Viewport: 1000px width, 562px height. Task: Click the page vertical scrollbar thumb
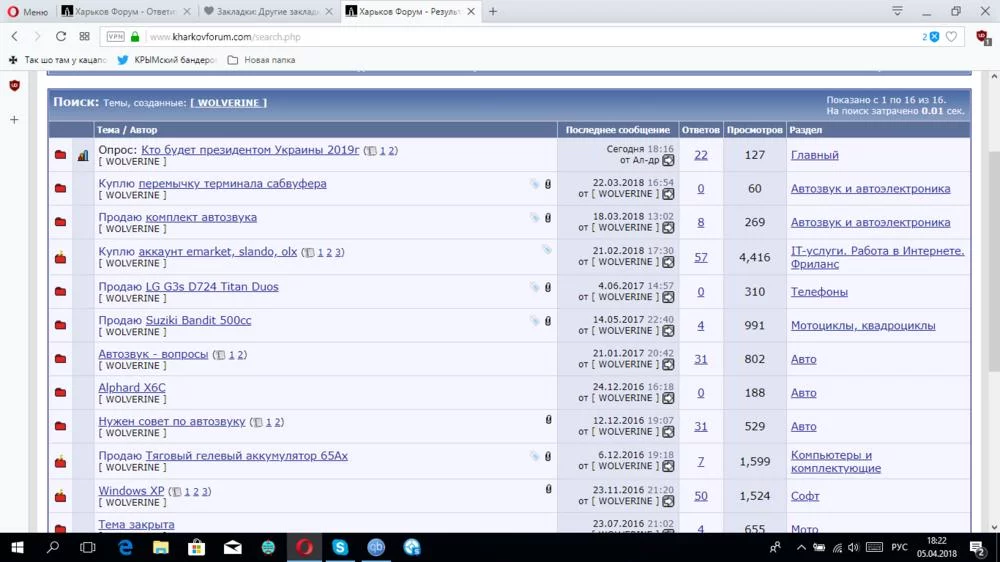click(x=994, y=260)
